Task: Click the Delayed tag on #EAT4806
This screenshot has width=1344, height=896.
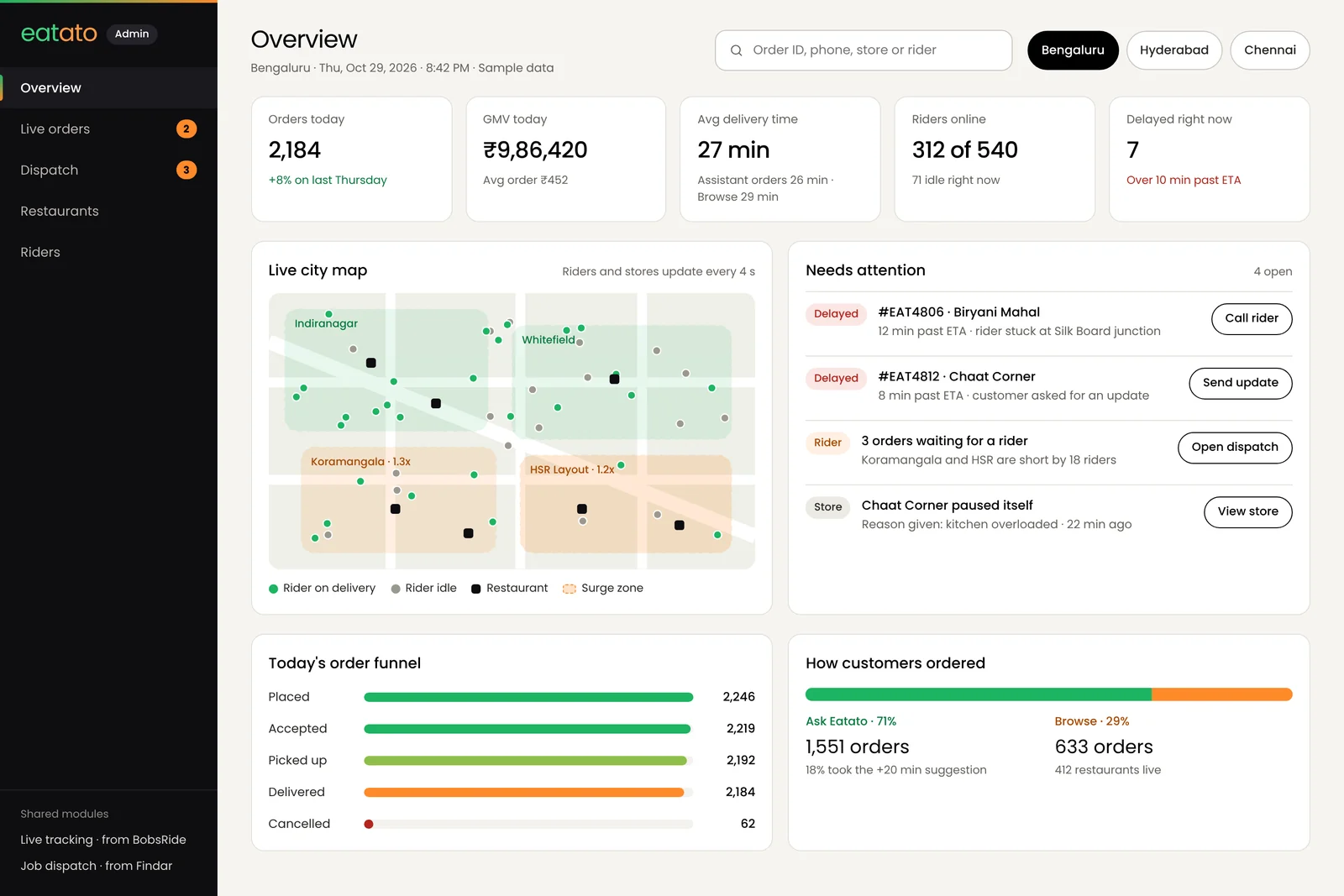Action: click(836, 314)
